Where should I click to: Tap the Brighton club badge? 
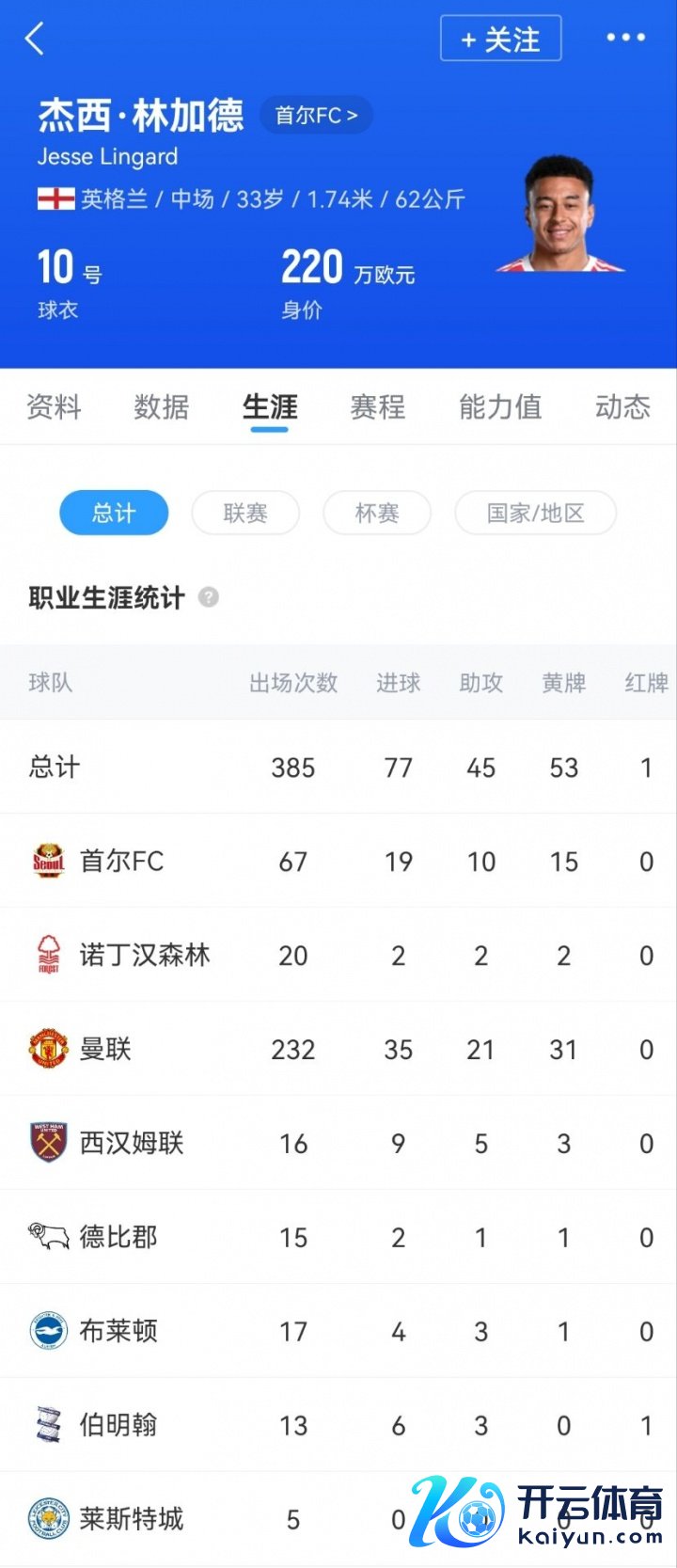click(x=49, y=1331)
